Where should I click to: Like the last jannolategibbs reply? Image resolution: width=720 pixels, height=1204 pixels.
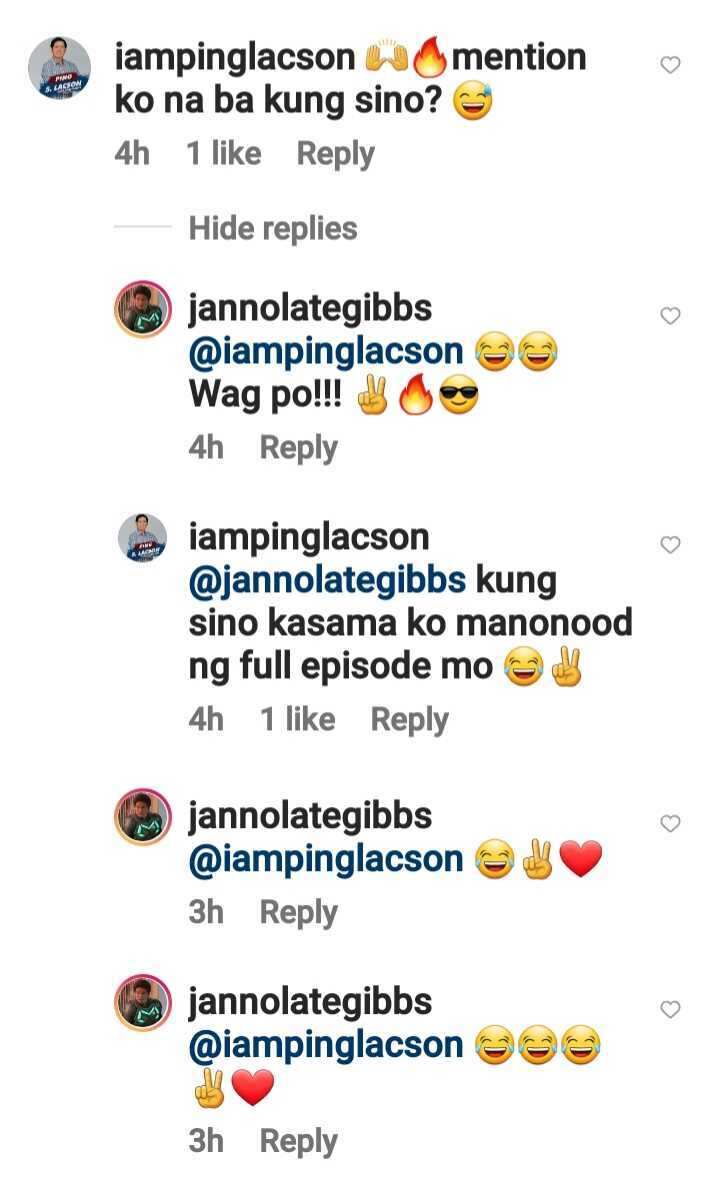tap(671, 1010)
